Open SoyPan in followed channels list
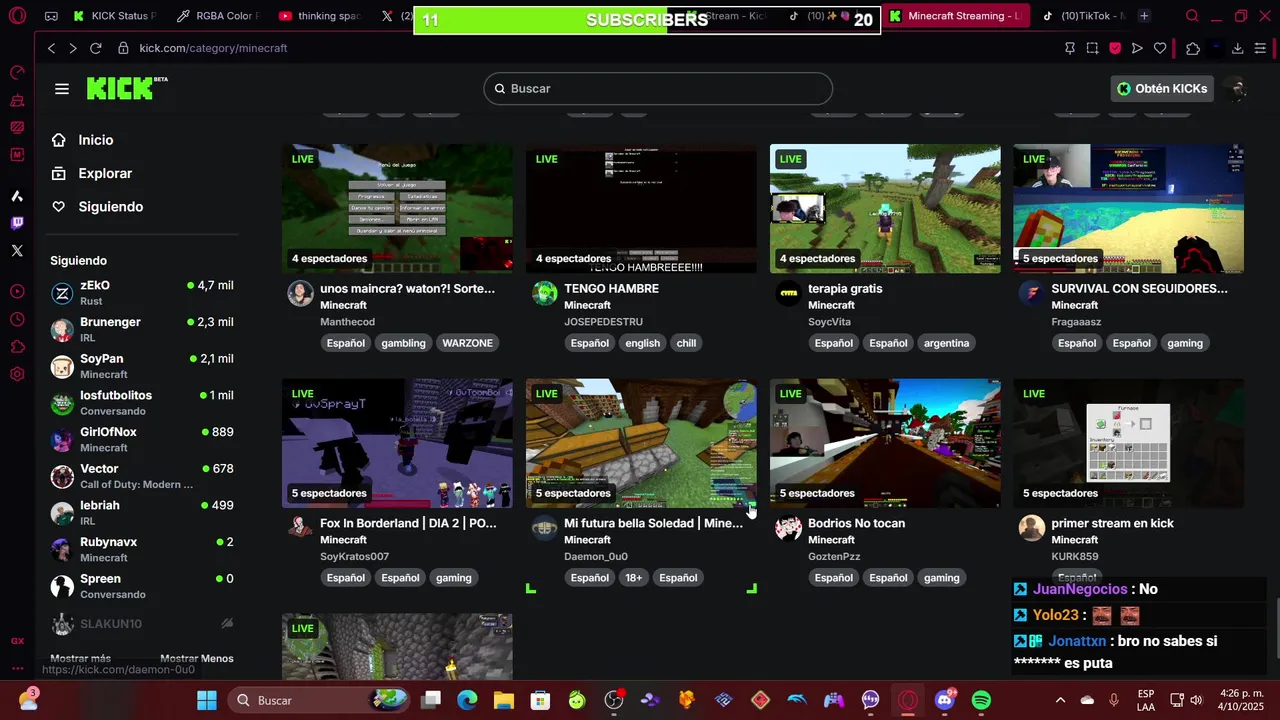Screen dimensions: 1280x720 pos(142,366)
